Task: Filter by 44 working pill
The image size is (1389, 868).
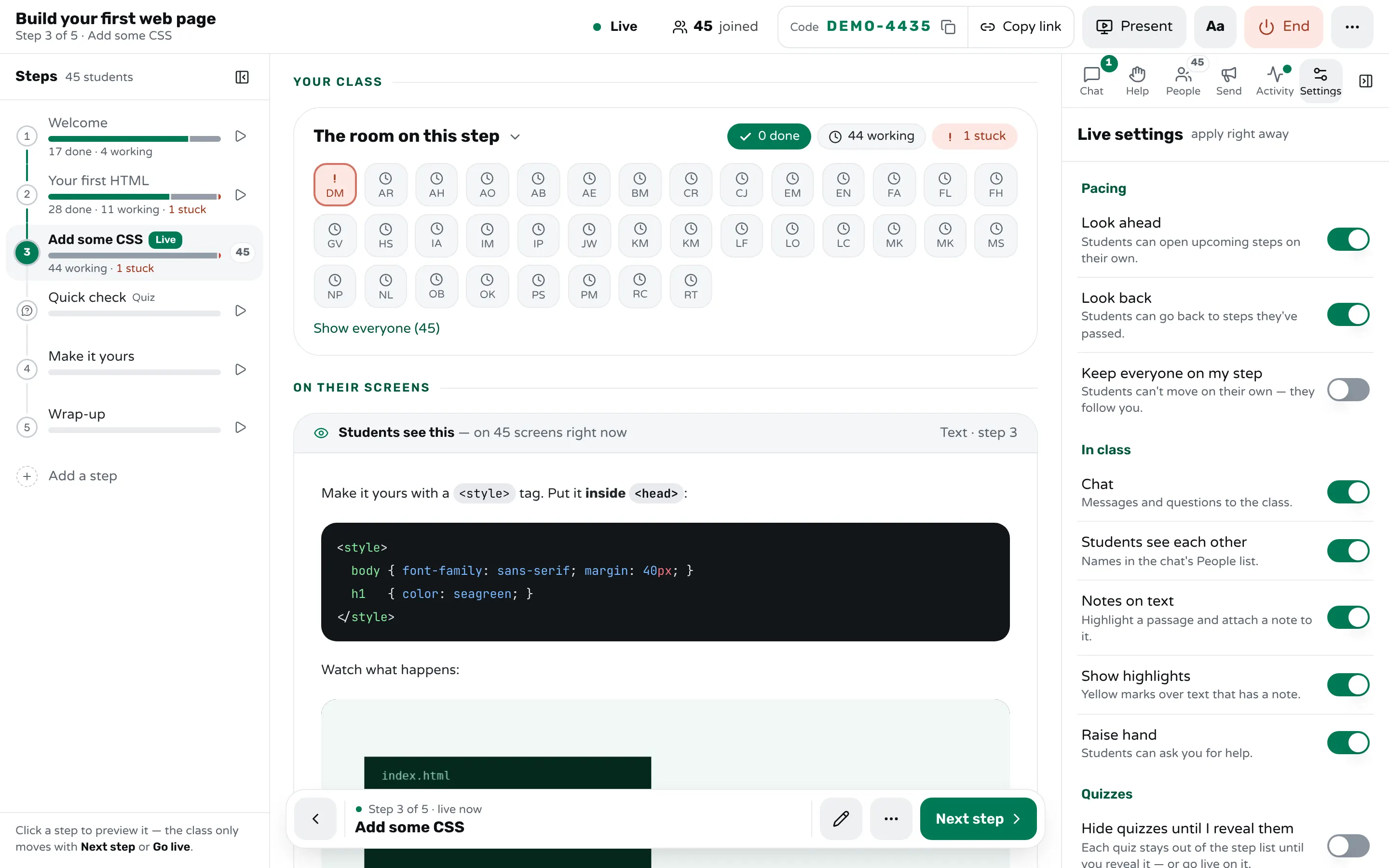Action: [x=872, y=136]
